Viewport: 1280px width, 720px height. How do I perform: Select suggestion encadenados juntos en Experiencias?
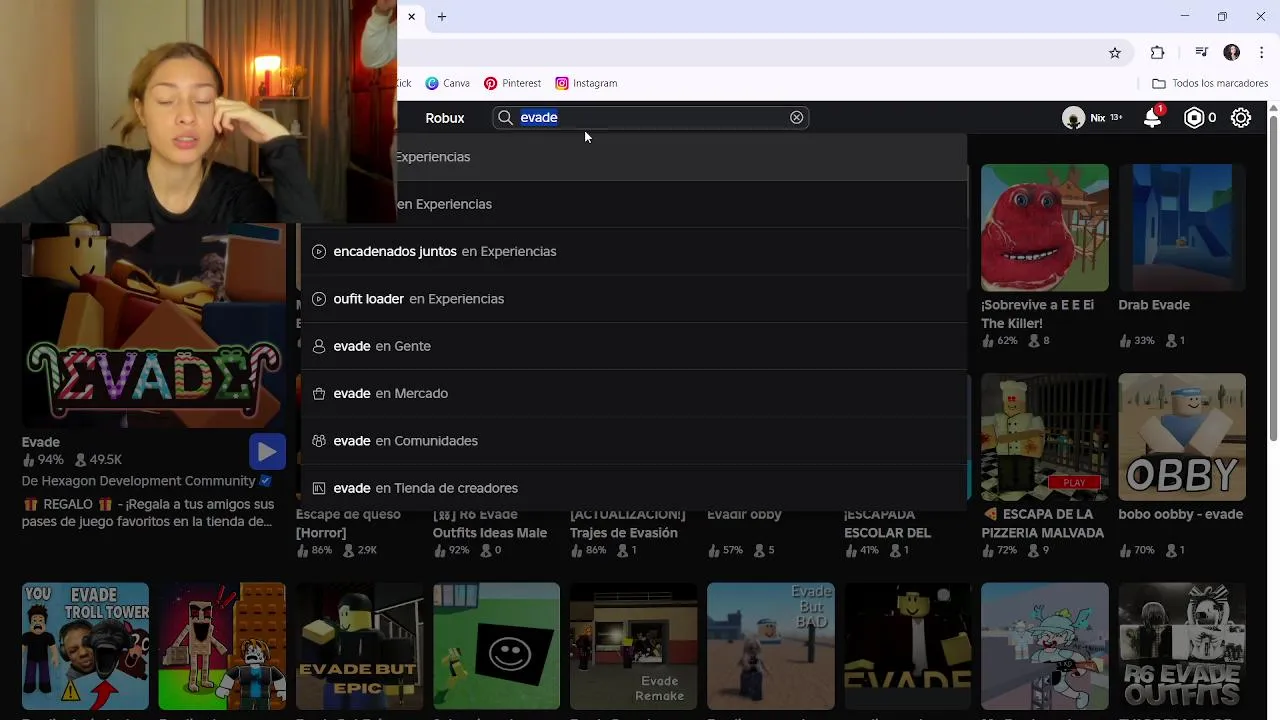click(633, 251)
